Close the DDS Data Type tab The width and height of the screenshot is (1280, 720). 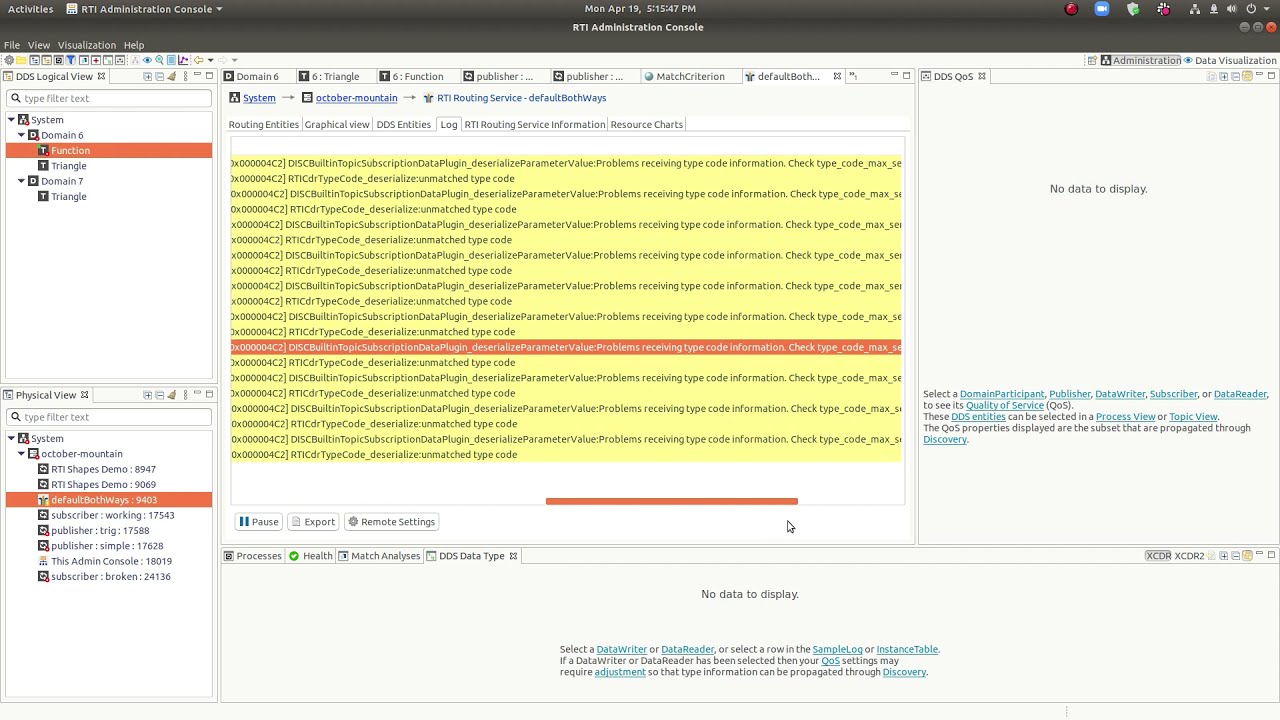(513, 556)
